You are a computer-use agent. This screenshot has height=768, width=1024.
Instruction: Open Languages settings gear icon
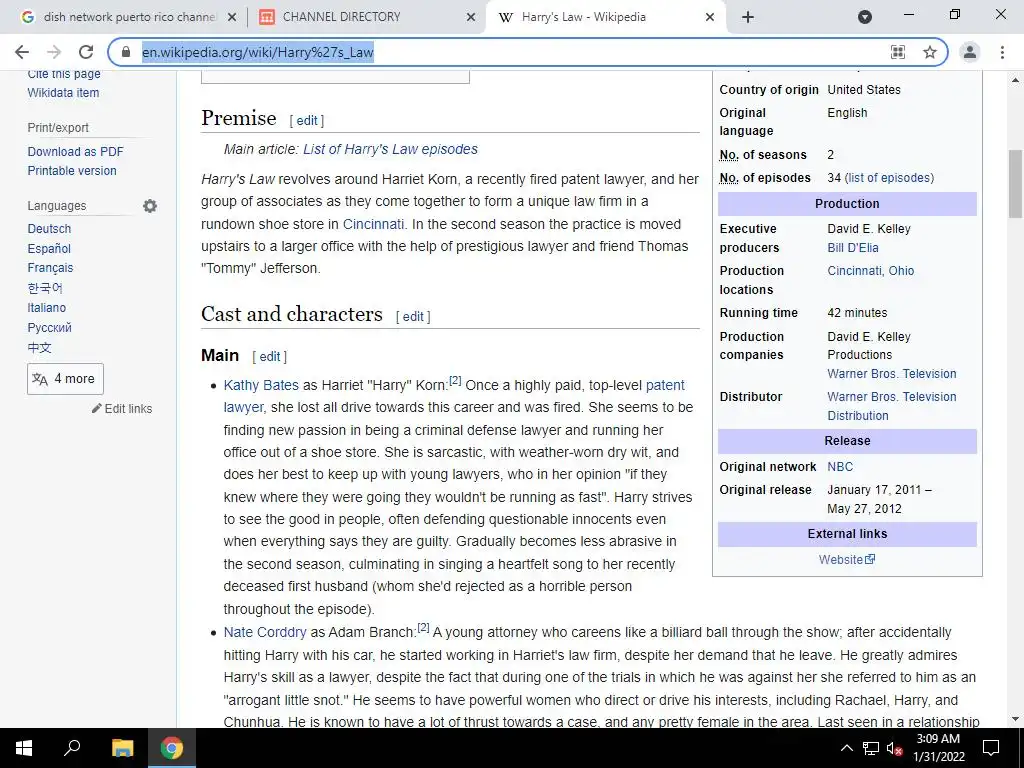[150, 206]
